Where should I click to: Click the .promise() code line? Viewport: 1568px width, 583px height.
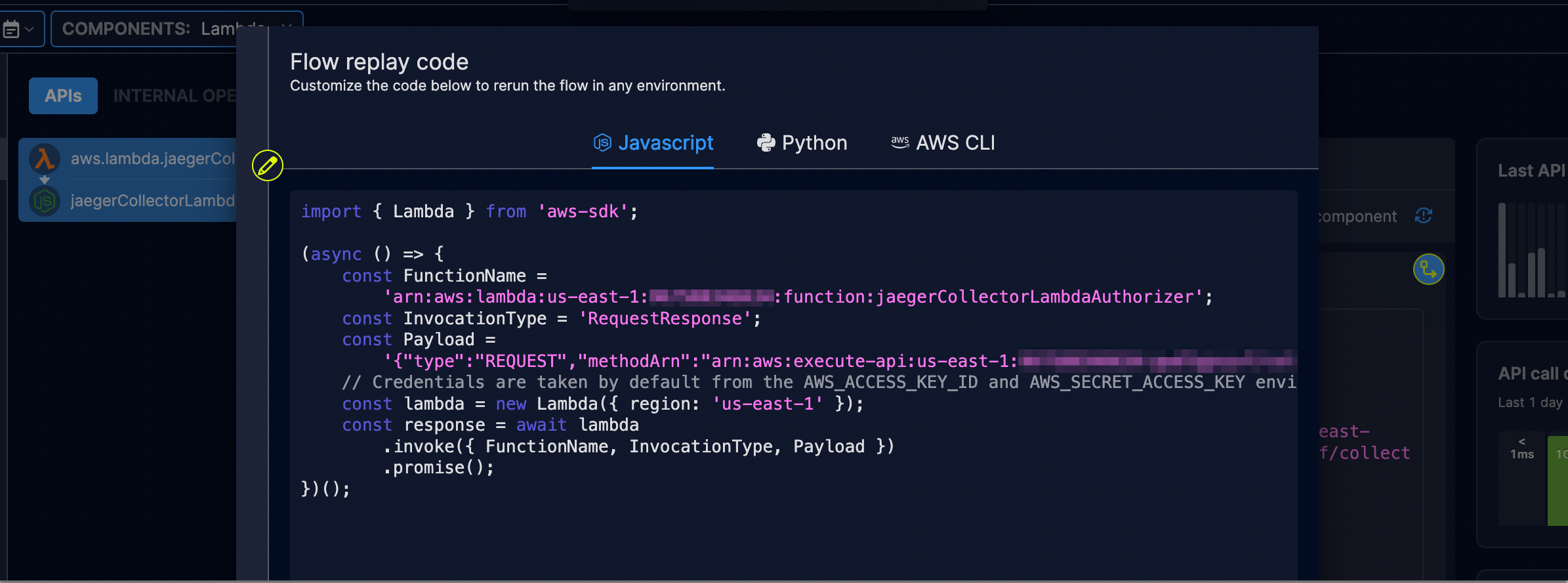click(x=438, y=467)
